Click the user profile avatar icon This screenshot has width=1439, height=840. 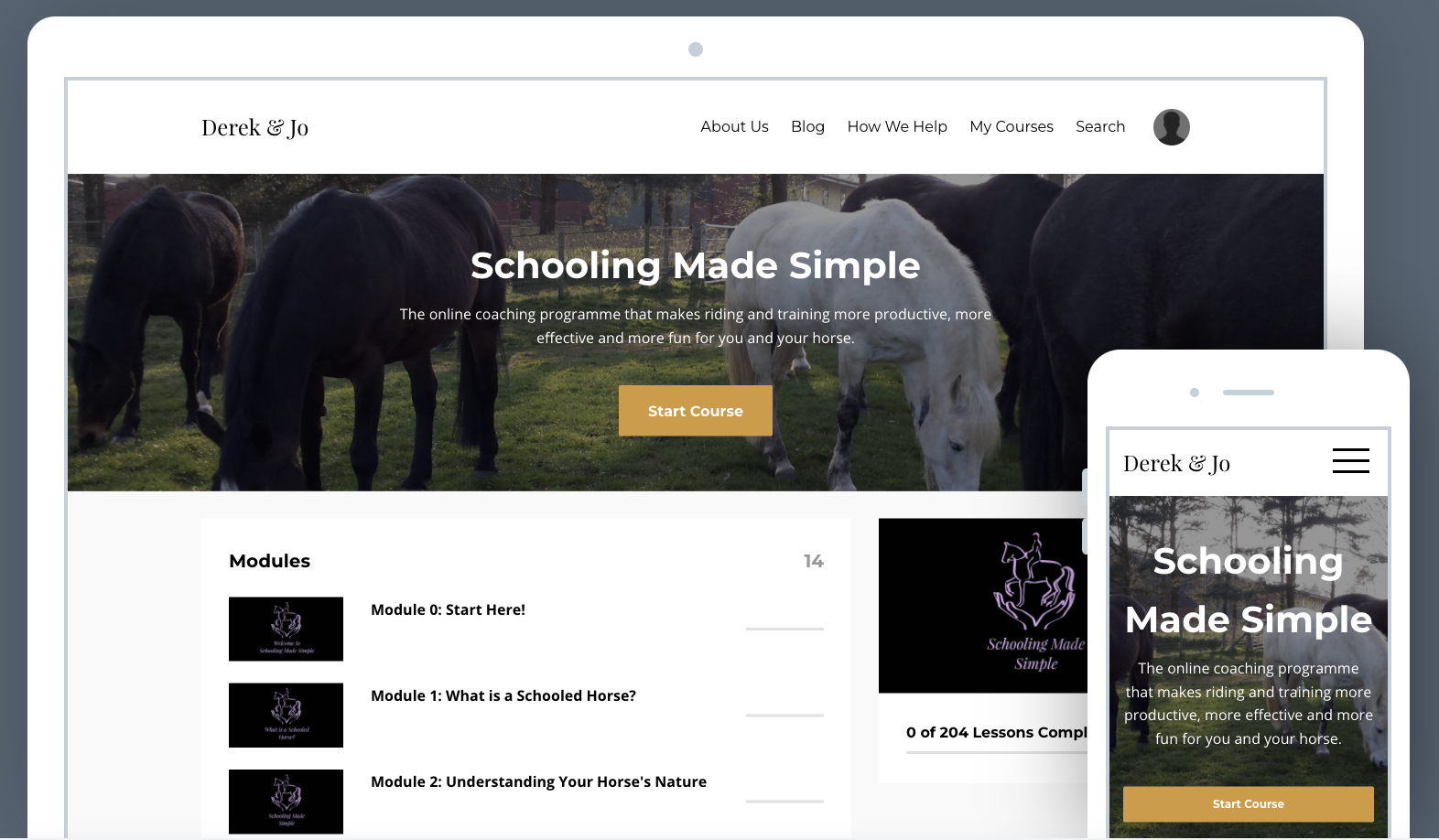coord(1171,127)
